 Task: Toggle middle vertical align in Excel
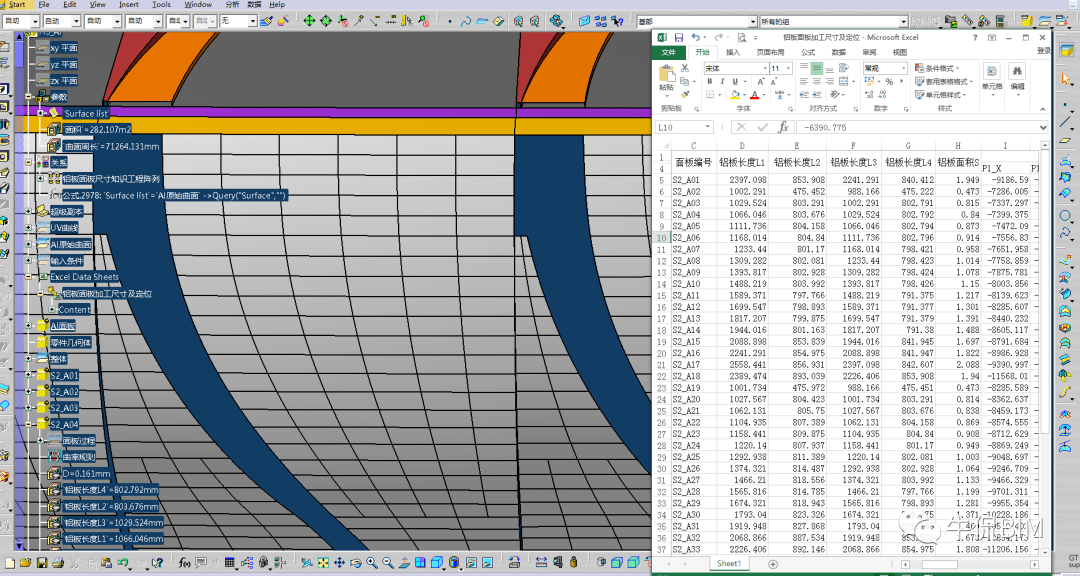coord(817,68)
